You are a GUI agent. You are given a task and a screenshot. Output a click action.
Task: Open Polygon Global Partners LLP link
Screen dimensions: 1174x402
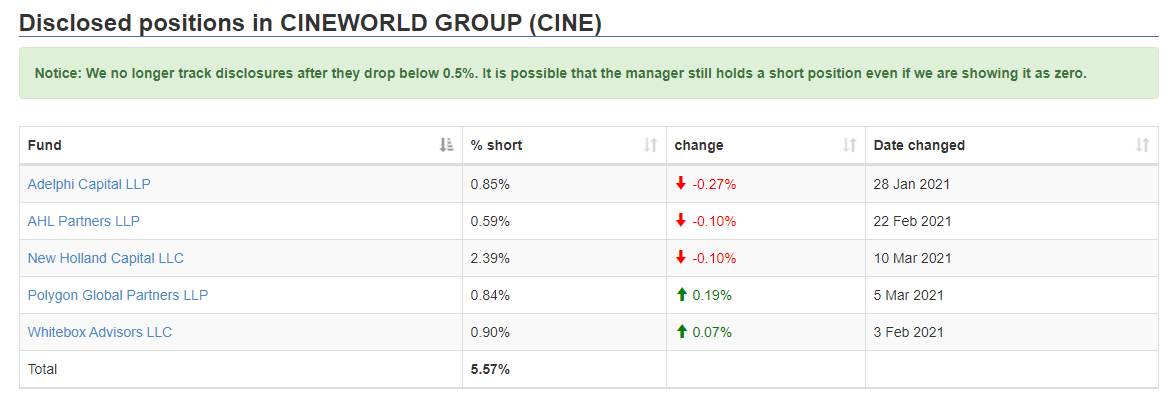point(118,295)
